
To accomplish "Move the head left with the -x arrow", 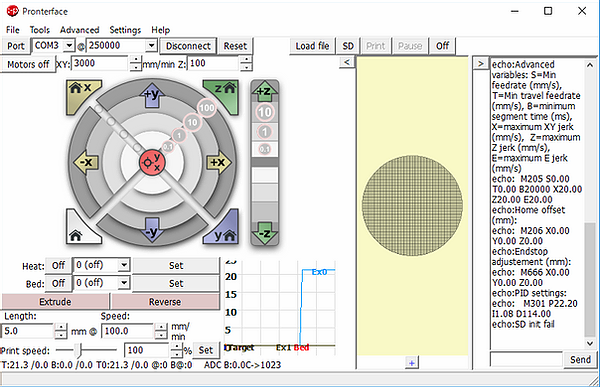I will pos(86,162).
